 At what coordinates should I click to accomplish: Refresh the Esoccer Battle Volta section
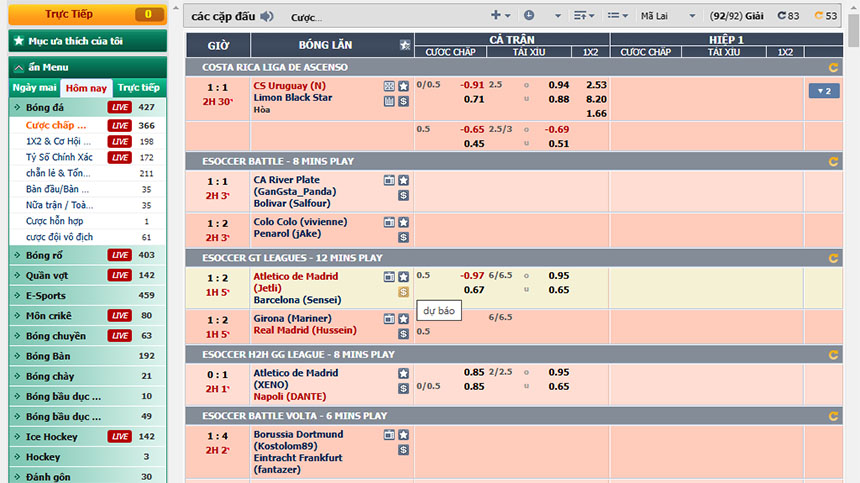pos(833,416)
